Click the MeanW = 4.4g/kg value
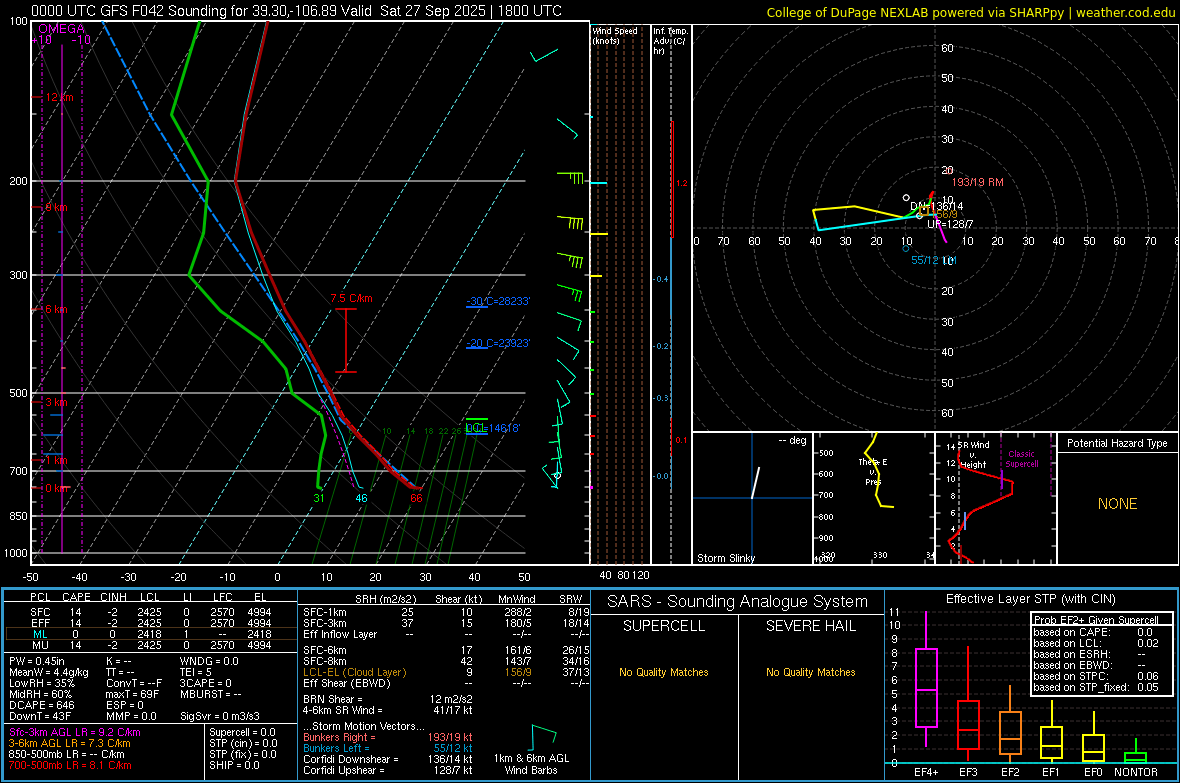The width and height of the screenshot is (1180, 783). pyautogui.click(x=48, y=672)
